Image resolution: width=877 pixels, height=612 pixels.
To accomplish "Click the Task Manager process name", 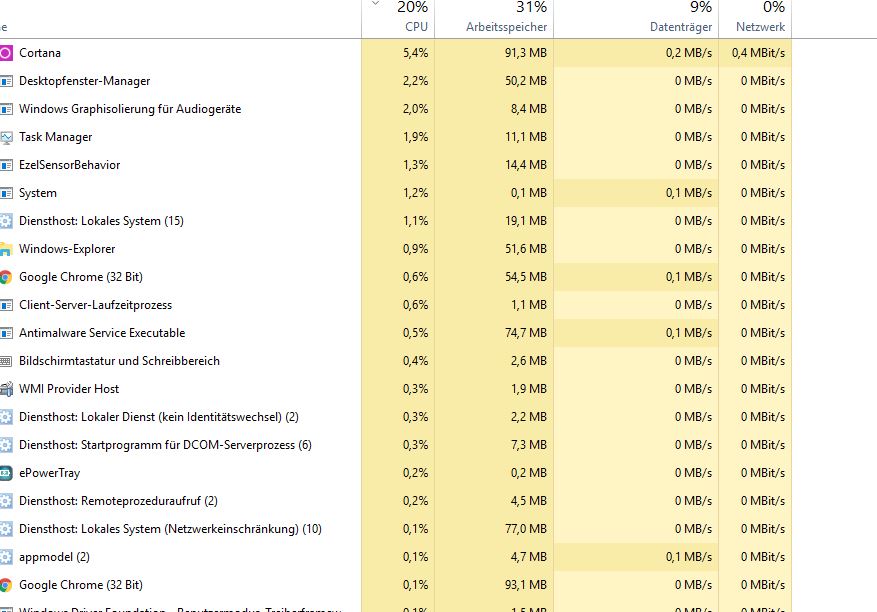I will click(x=55, y=137).
